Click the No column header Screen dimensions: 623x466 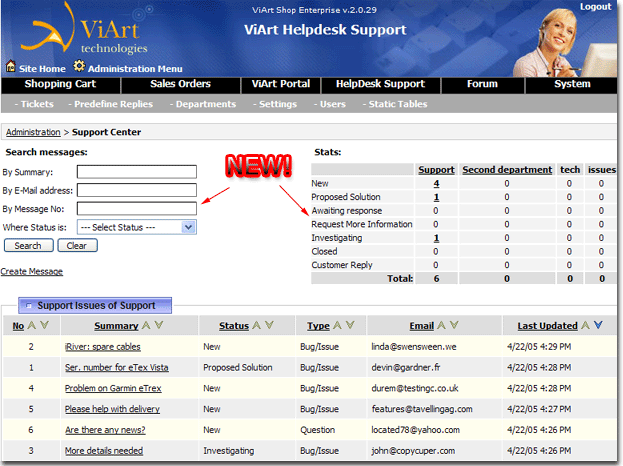18,326
